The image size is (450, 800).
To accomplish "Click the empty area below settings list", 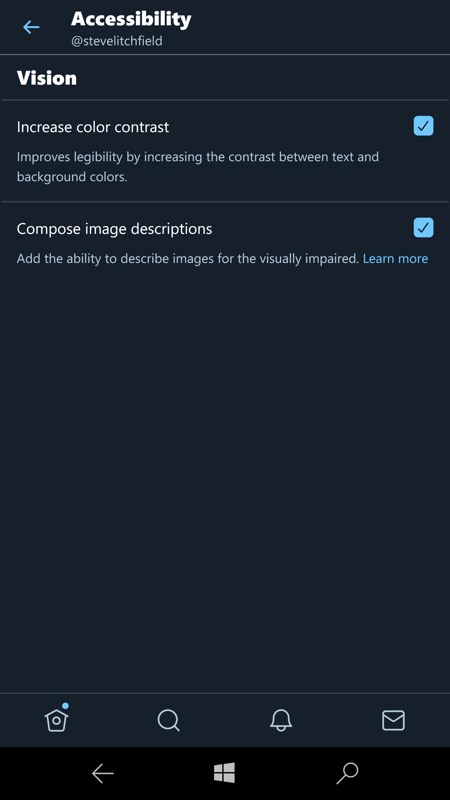I will click(x=225, y=480).
